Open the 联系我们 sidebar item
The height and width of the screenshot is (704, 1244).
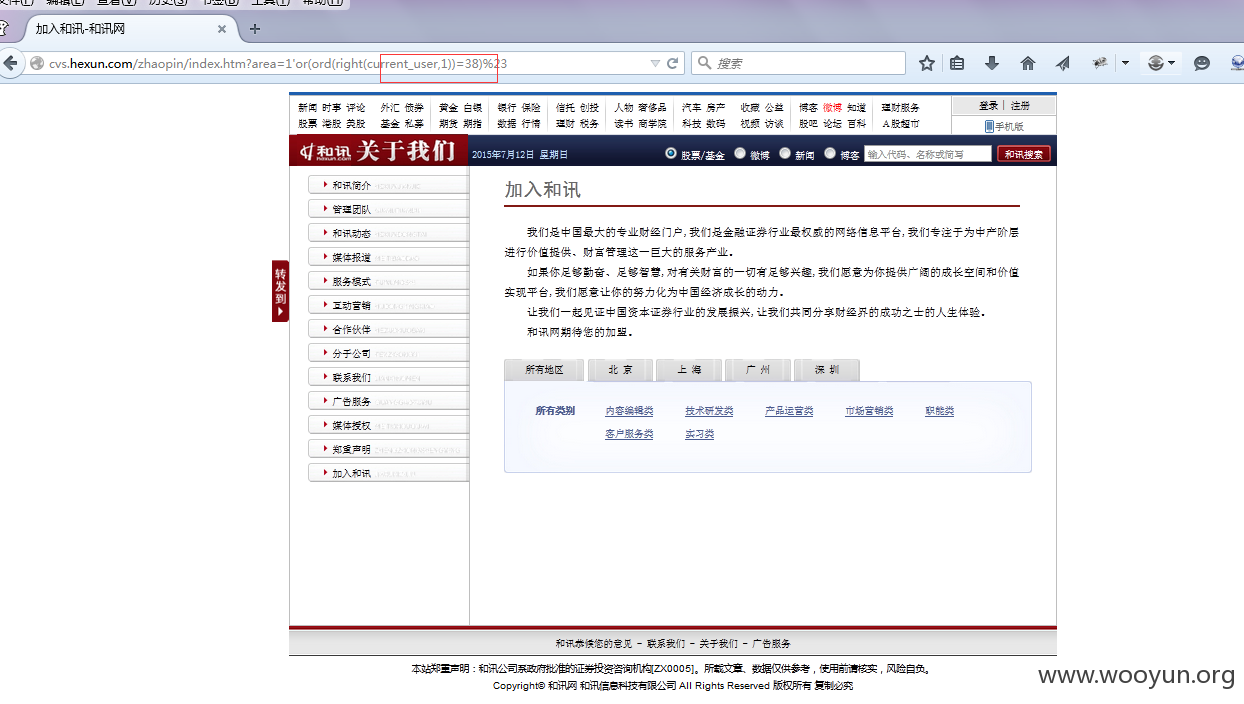pos(389,377)
